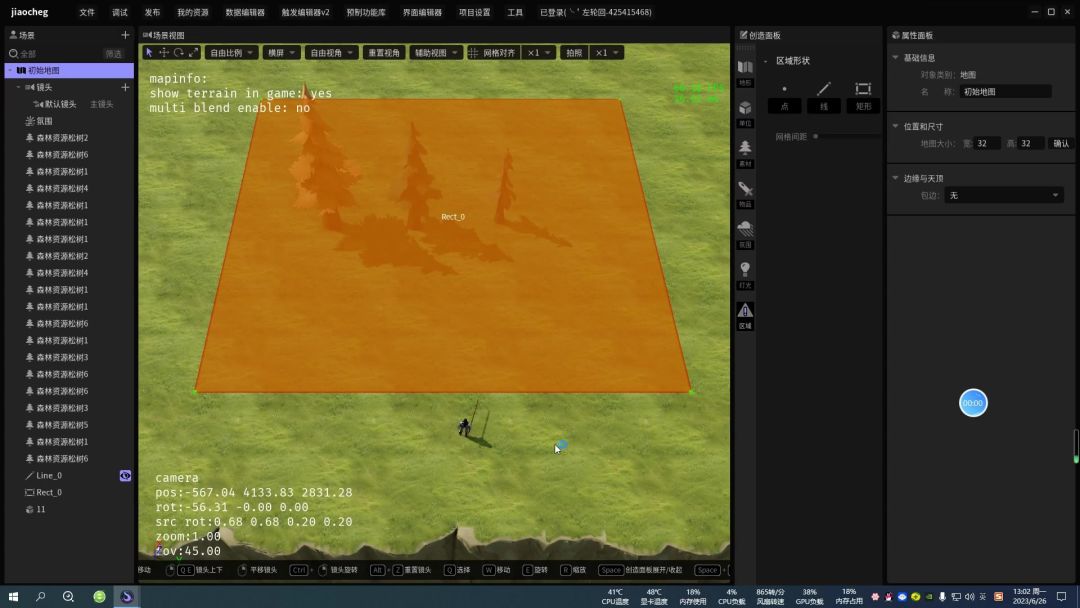Select the move tool in the scene toolbar
Screen dimensions: 1080x608
[x=164, y=52]
